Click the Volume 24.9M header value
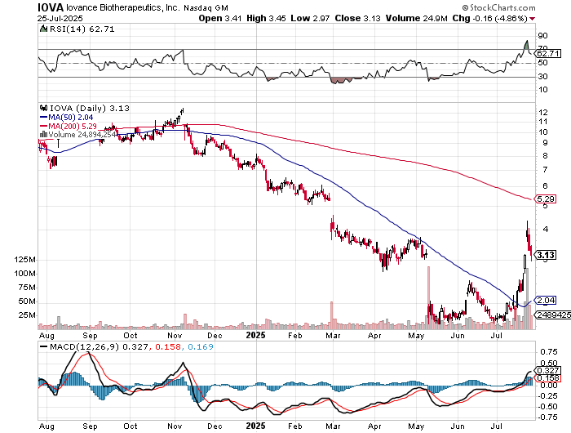The width and height of the screenshot is (571, 433). click(x=416, y=18)
